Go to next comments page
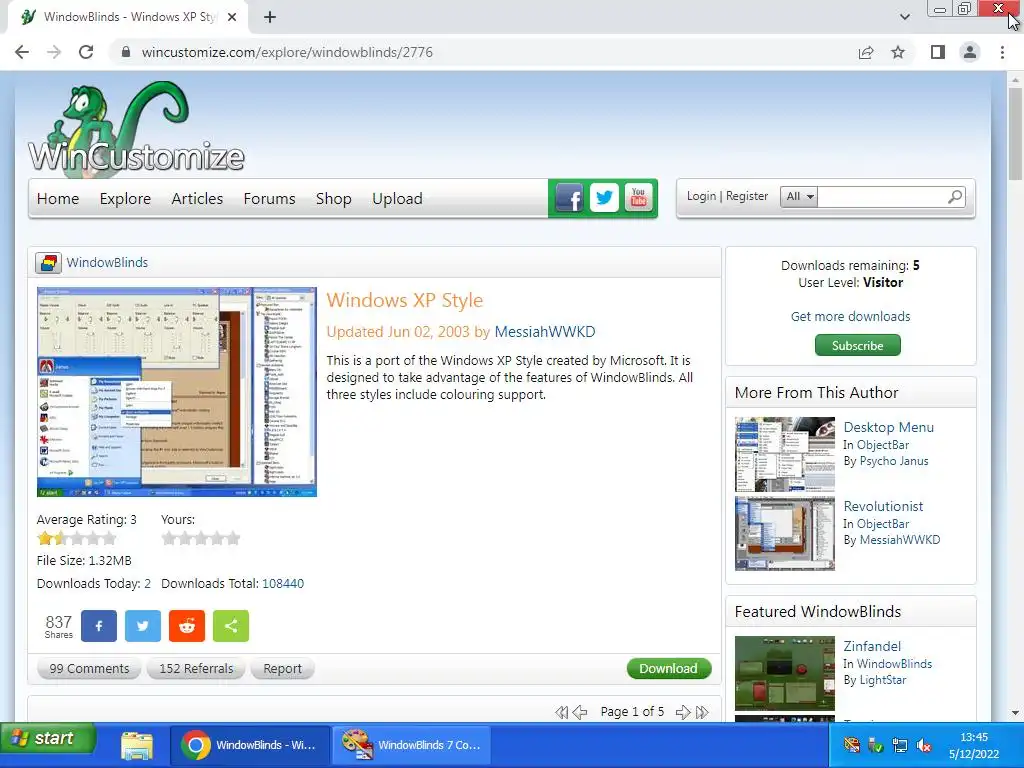Image resolution: width=1024 pixels, height=768 pixels. pyautogui.click(x=683, y=712)
